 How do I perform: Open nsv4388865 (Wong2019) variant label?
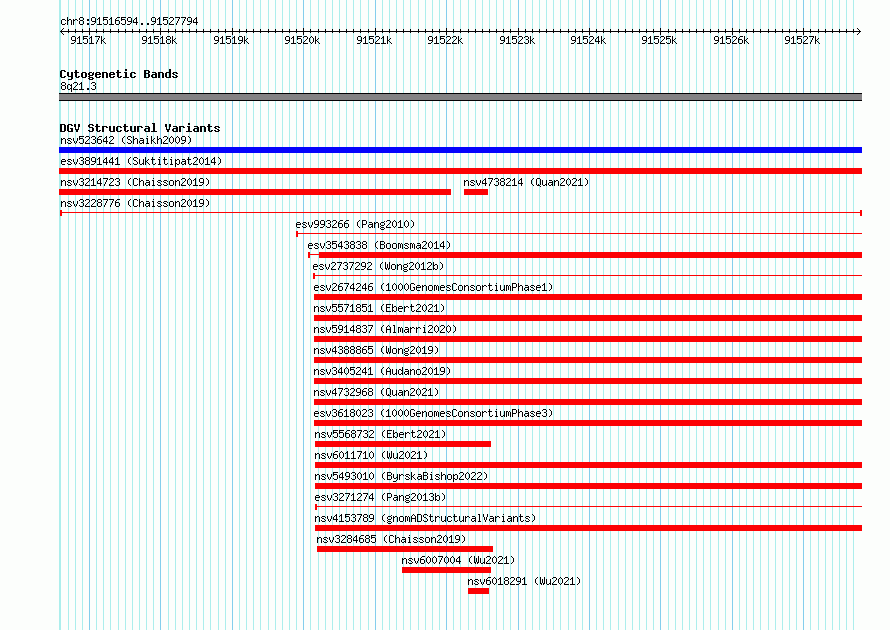[376, 350]
